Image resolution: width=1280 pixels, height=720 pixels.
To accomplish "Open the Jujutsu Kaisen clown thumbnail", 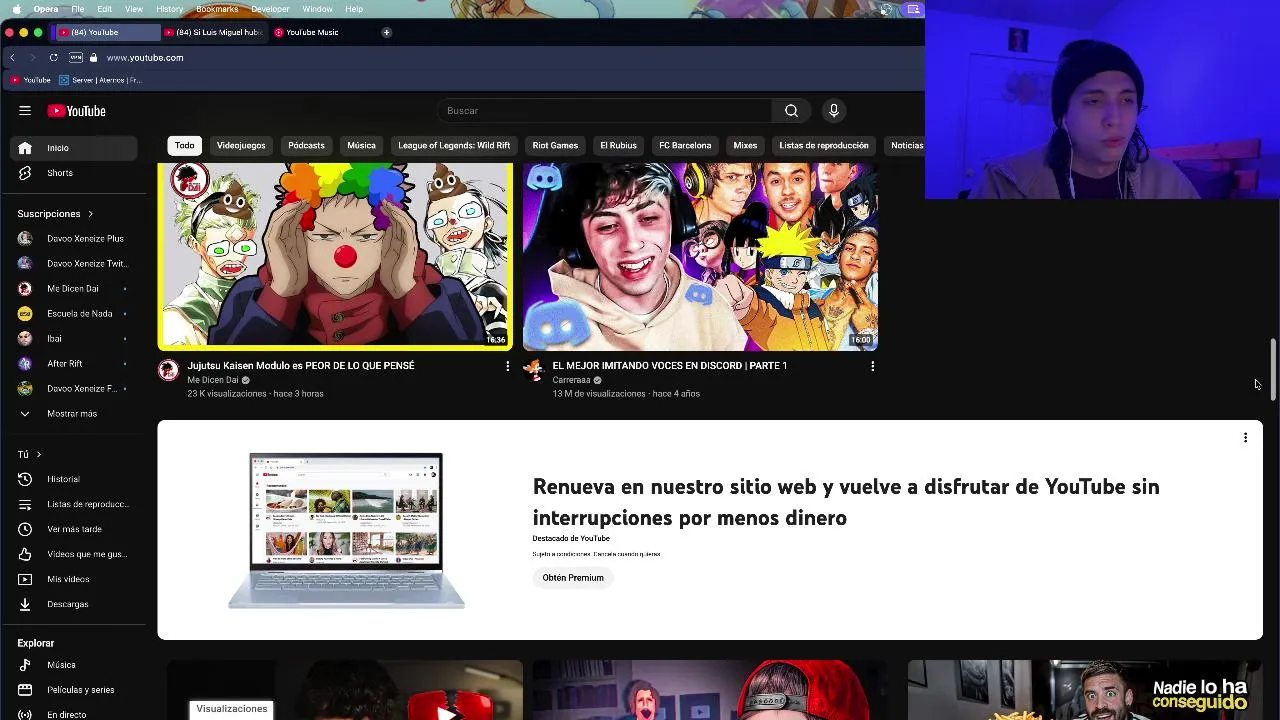I will (335, 256).
